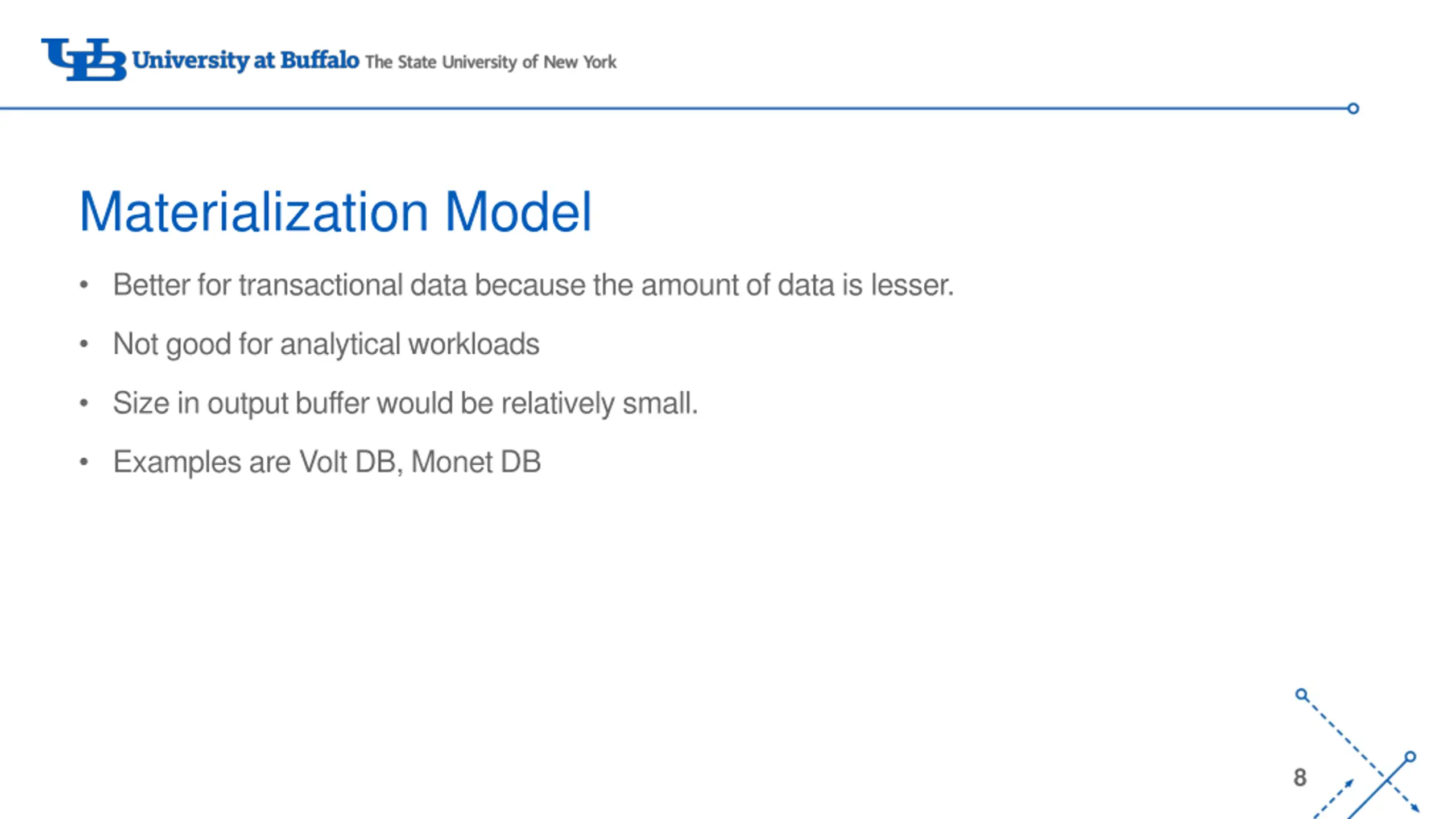Image resolution: width=1456 pixels, height=819 pixels.
Task: Click the bullet dot before 'Size in output'
Action: point(84,403)
